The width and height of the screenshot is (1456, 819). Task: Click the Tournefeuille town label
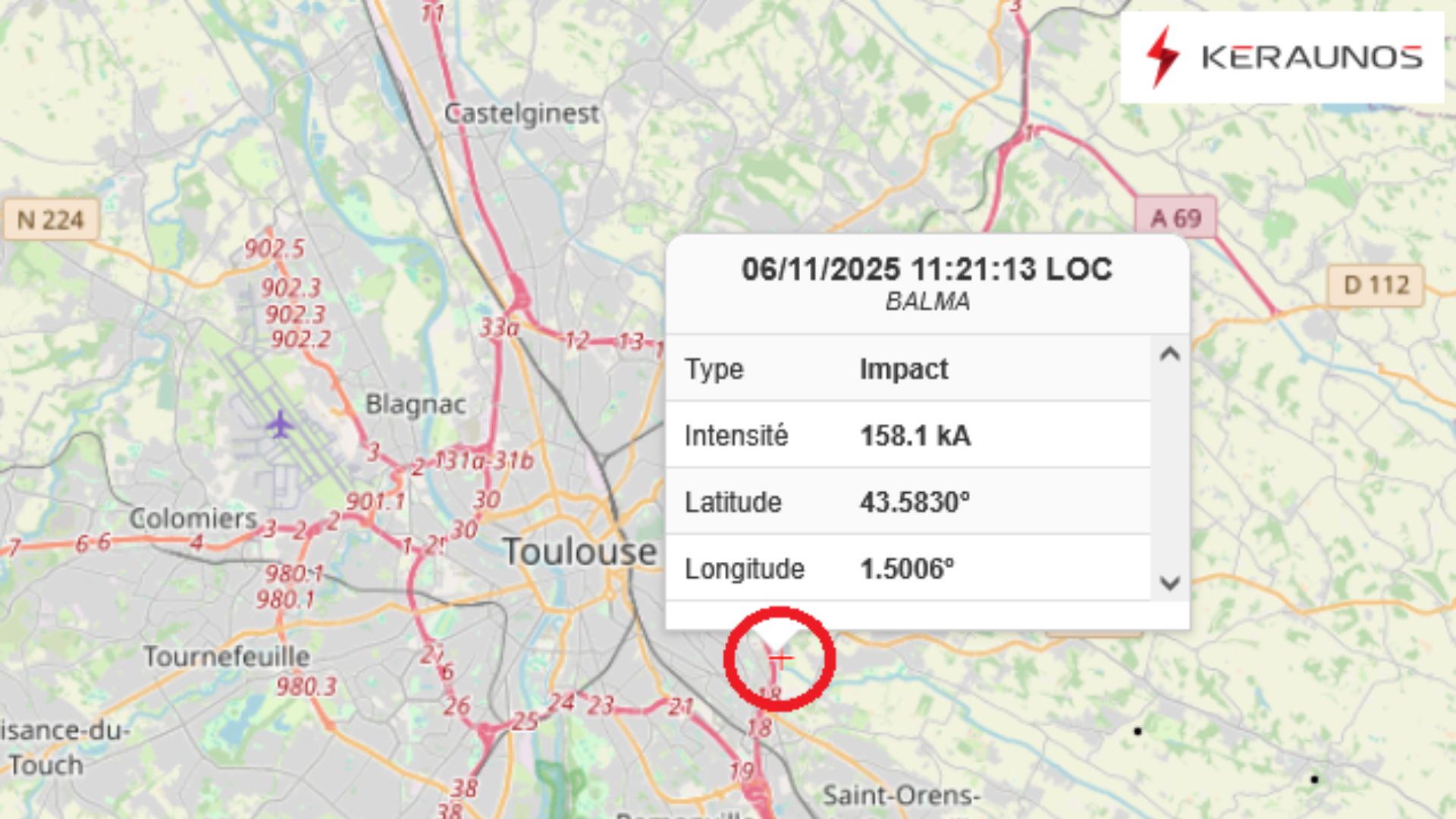(227, 656)
